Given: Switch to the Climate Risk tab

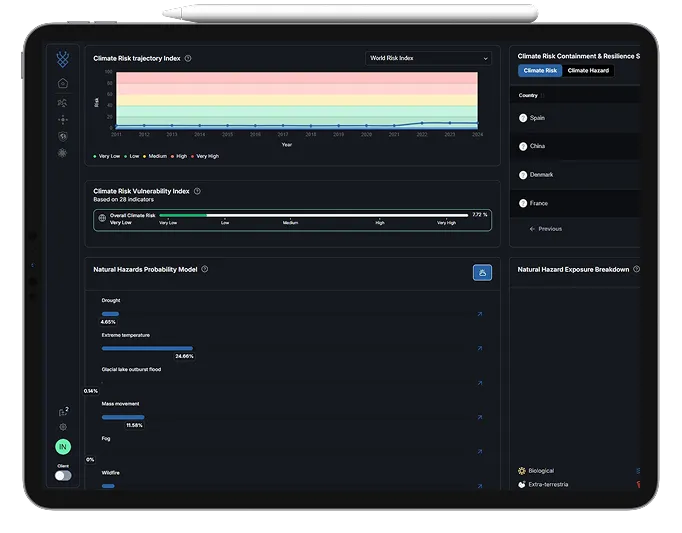Looking at the screenshot, I should [x=540, y=70].
